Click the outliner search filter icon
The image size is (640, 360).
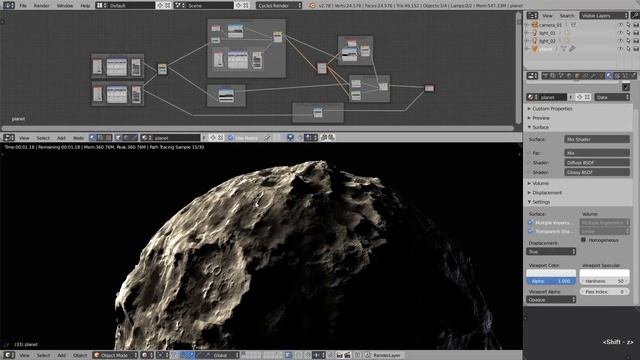click(x=635, y=16)
